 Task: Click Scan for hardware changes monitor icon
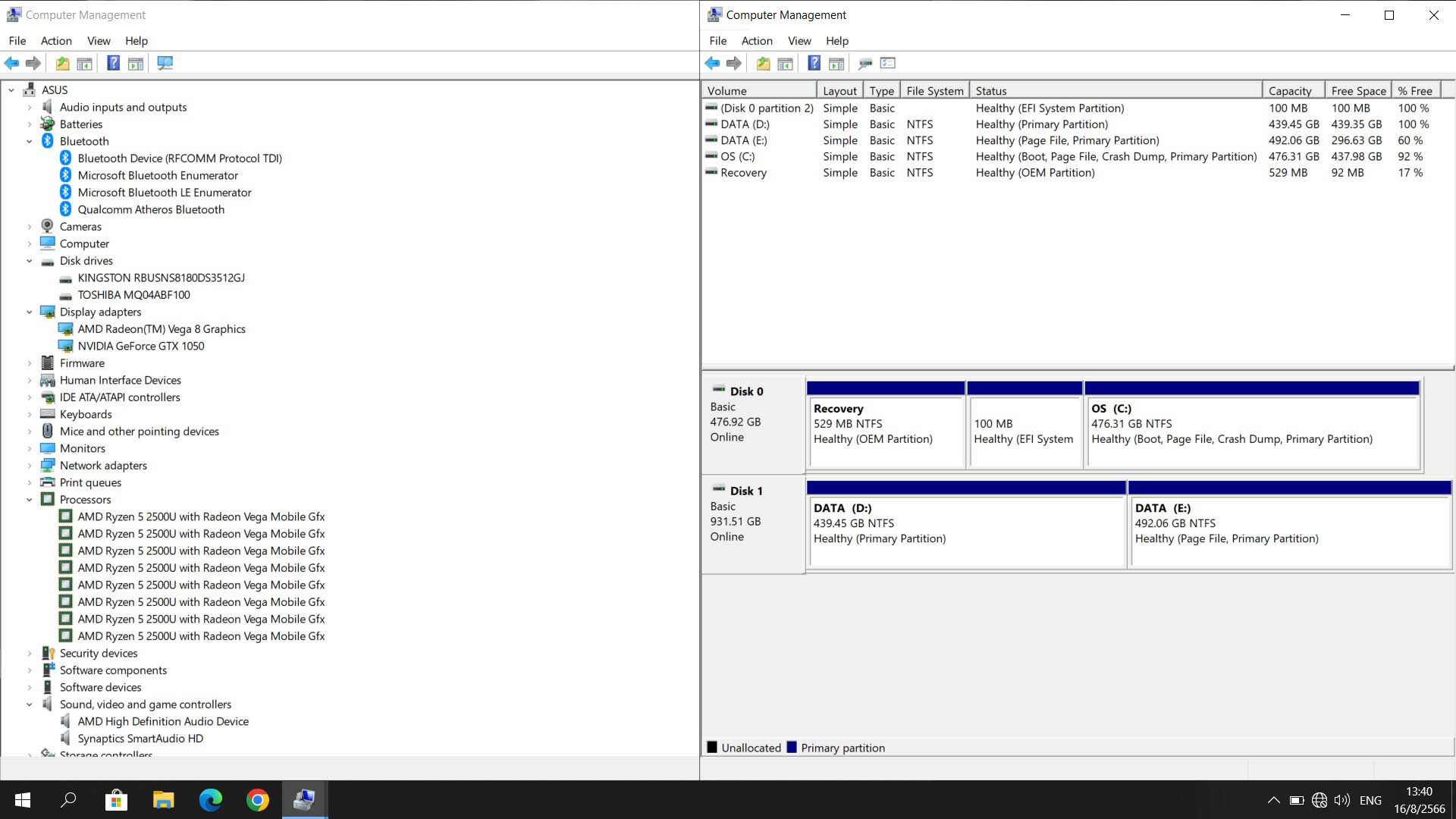coord(165,63)
